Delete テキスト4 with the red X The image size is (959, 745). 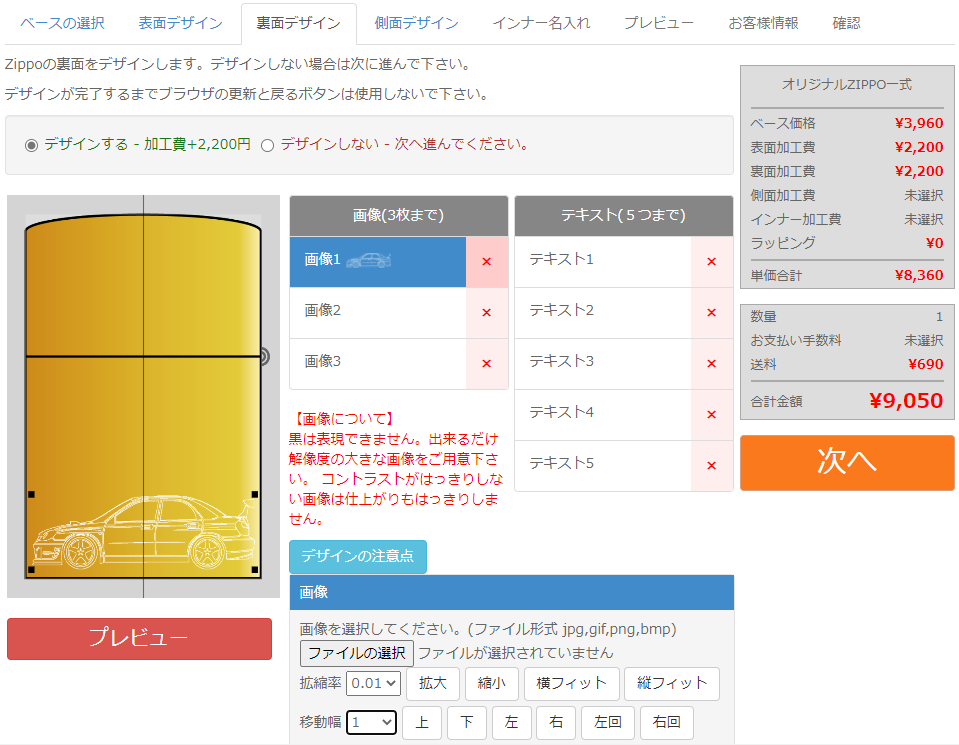click(x=712, y=415)
